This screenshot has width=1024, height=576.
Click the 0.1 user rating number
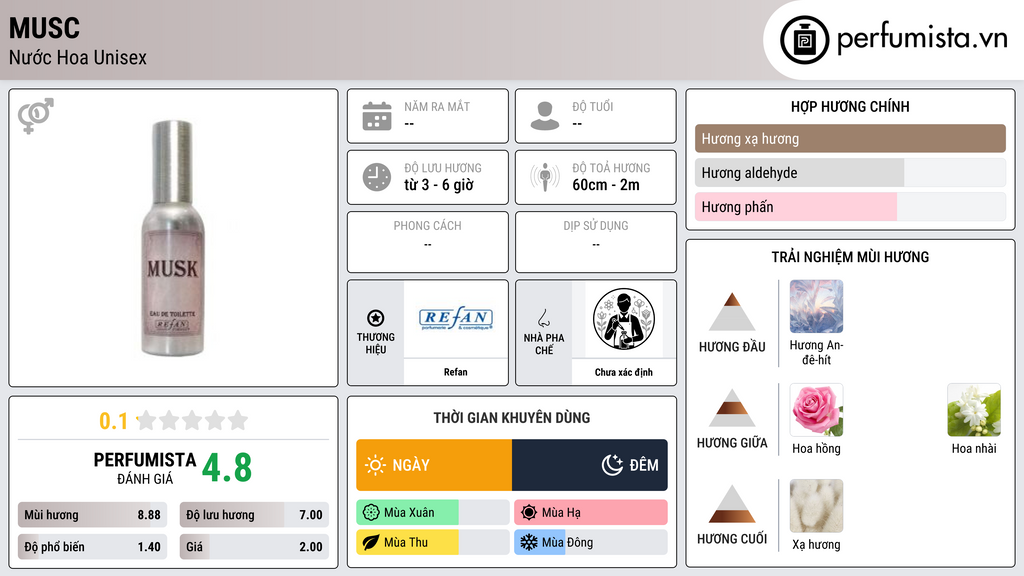[113, 421]
